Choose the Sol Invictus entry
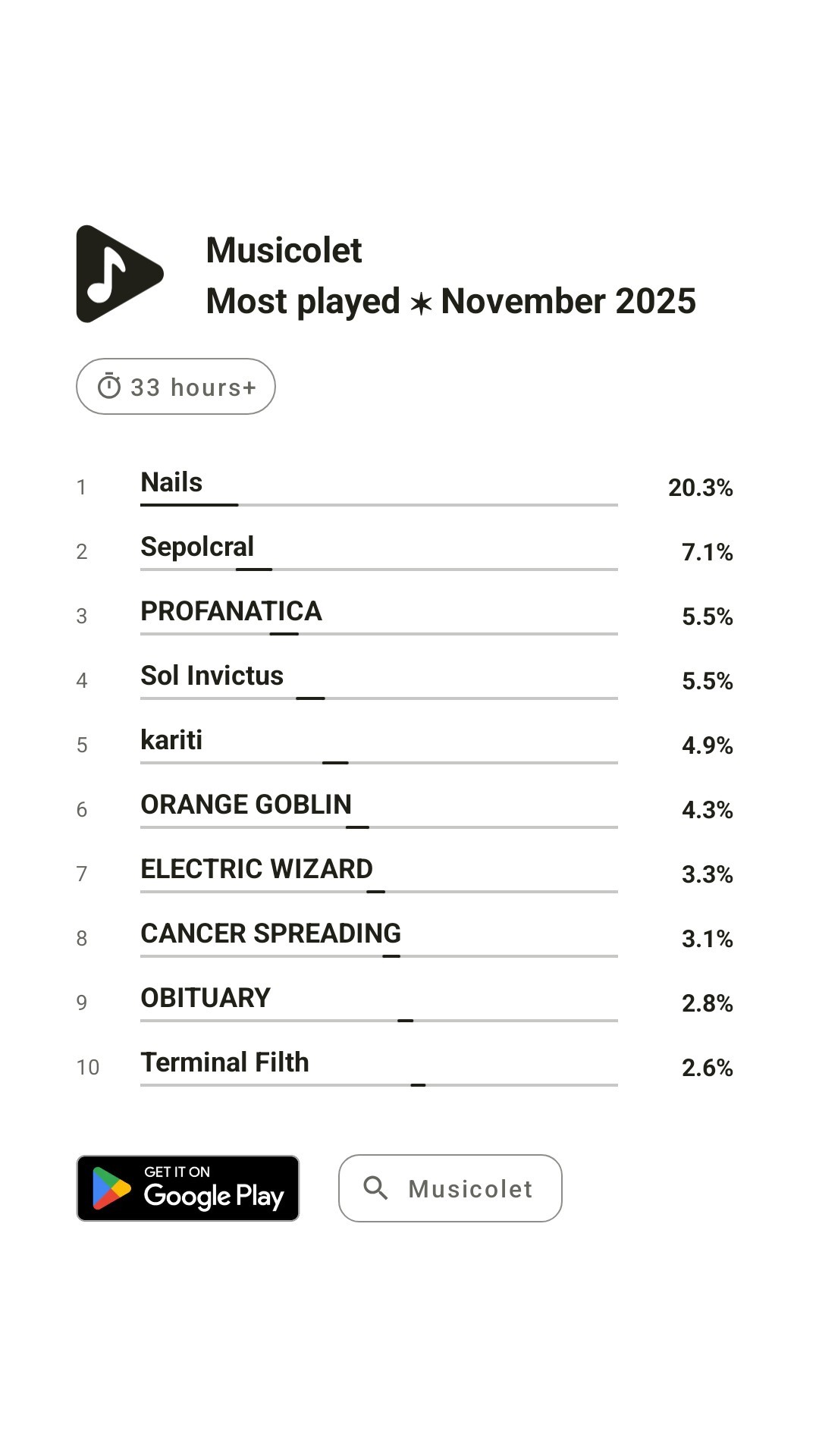The image size is (819, 1456). tap(212, 676)
